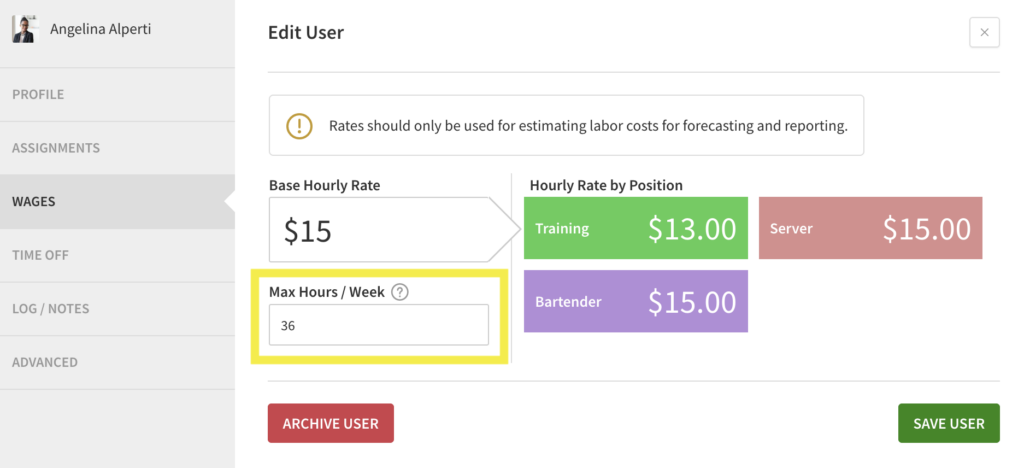Image resolution: width=1024 pixels, height=468 pixels.
Task: Go to the Time Off tab
Action: coord(40,255)
